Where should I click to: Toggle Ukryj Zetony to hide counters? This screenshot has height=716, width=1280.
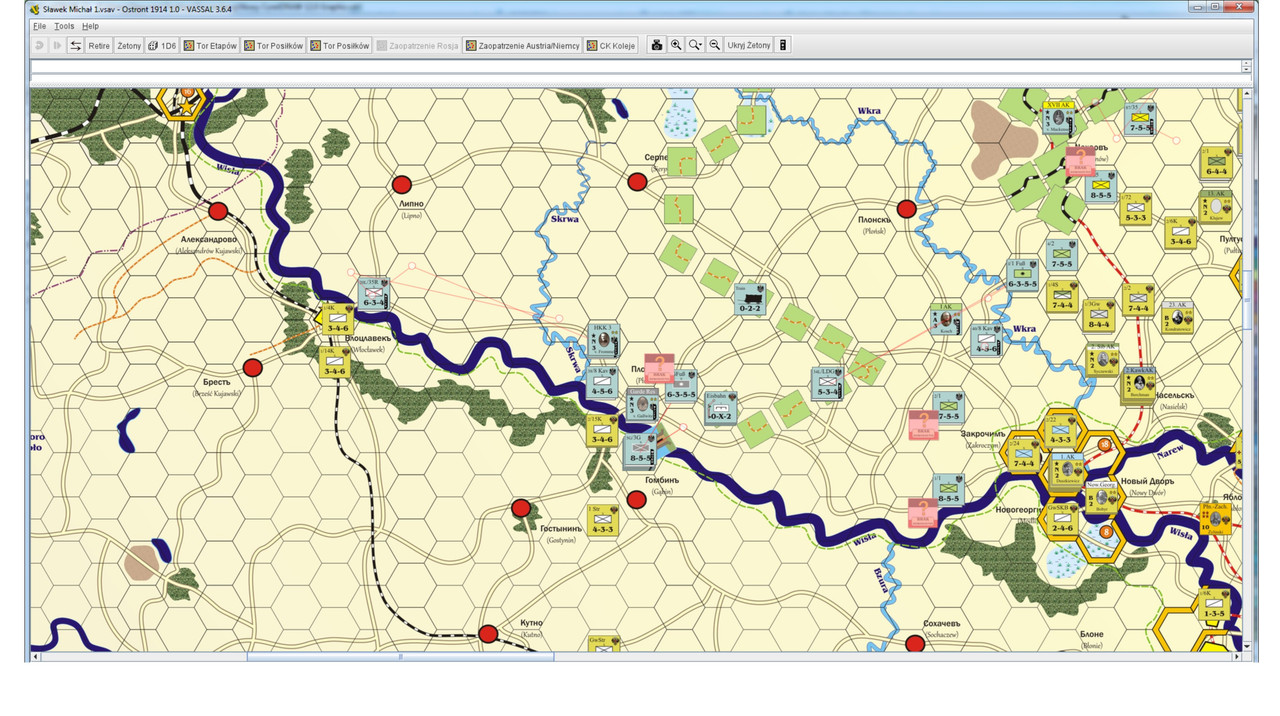click(749, 45)
